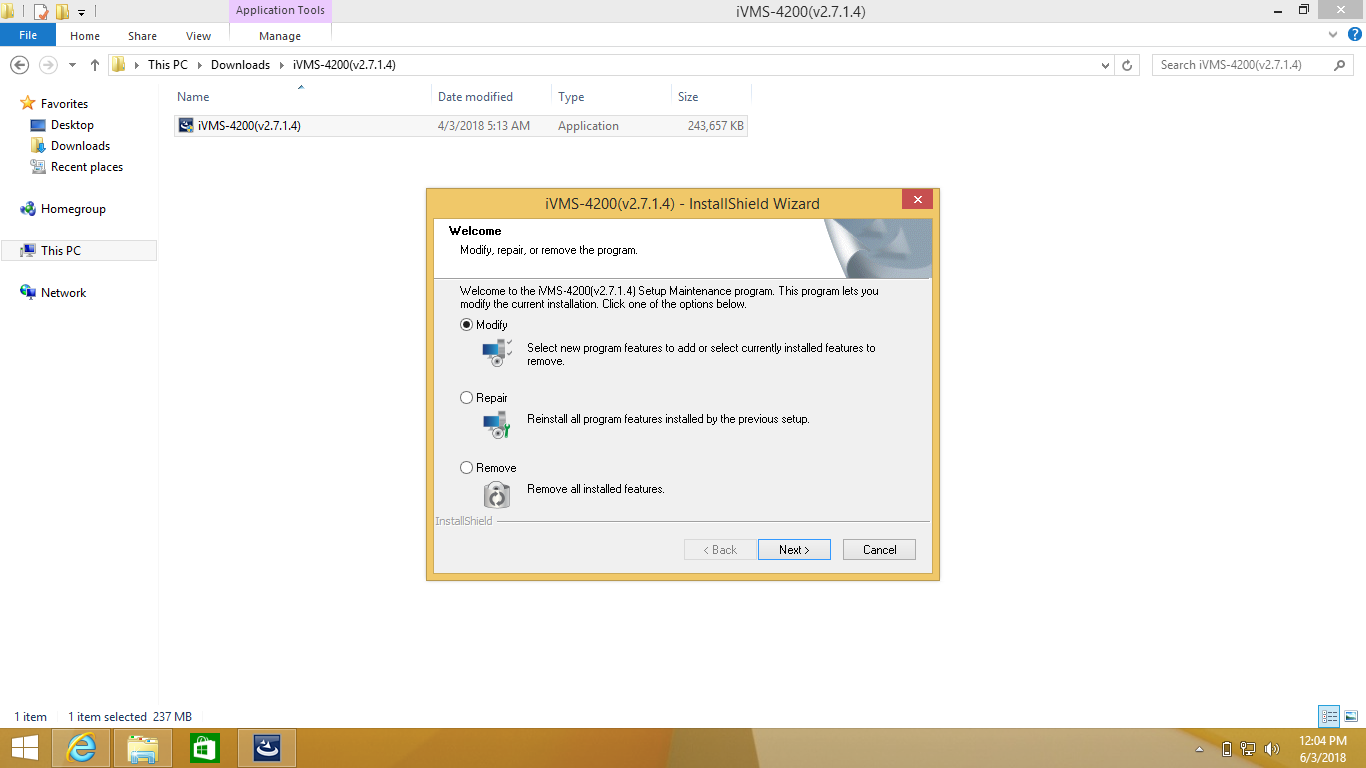Switch to Details view layout

[x=1329, y=716]
